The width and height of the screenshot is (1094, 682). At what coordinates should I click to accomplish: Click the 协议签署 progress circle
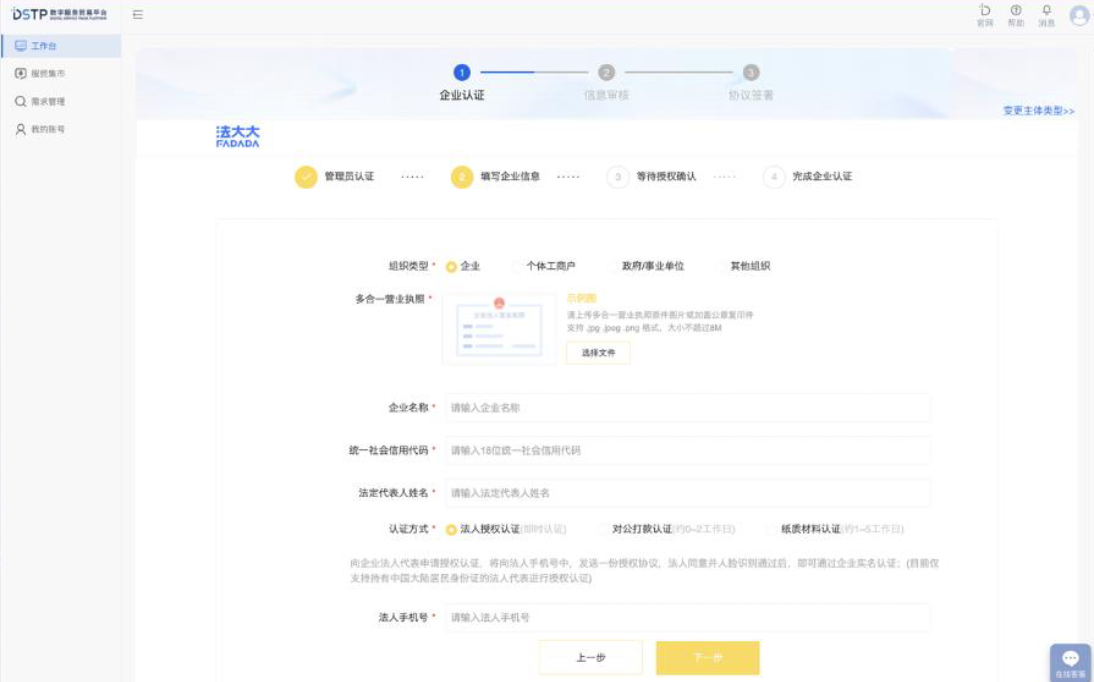coord(753,71)
